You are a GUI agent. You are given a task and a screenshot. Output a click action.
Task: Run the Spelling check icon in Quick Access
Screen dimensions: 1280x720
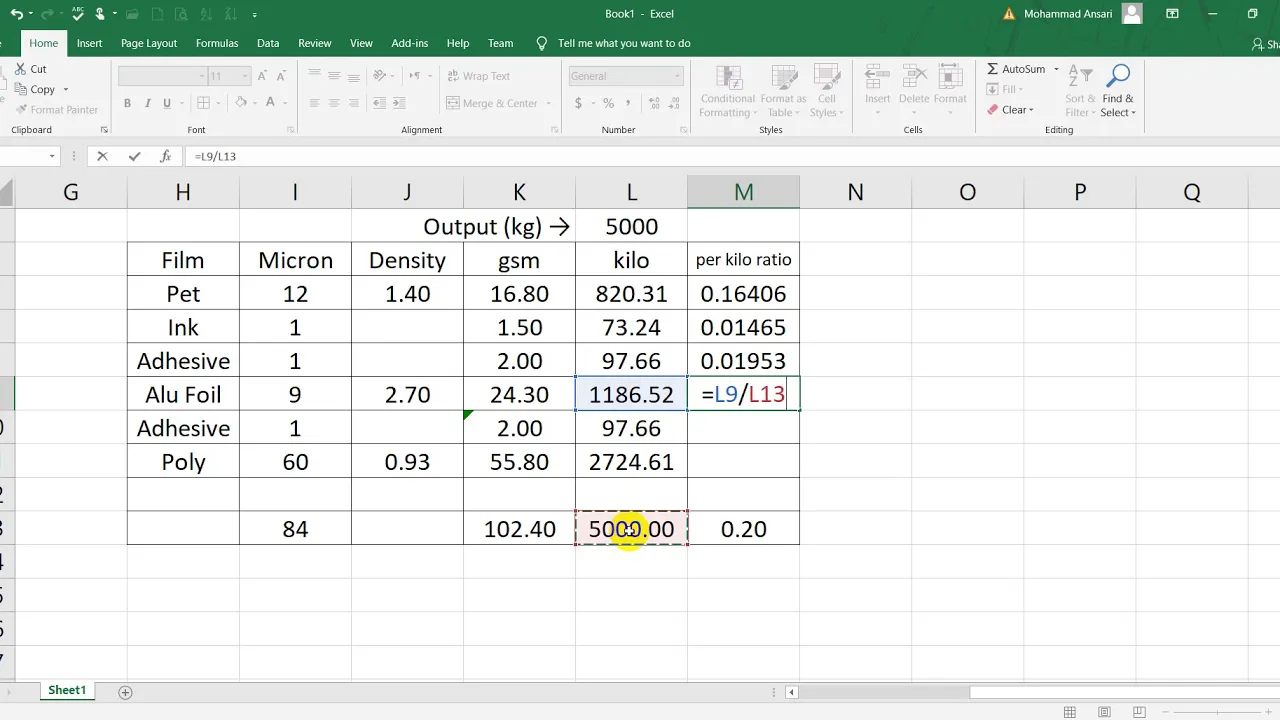click(76, 14)
